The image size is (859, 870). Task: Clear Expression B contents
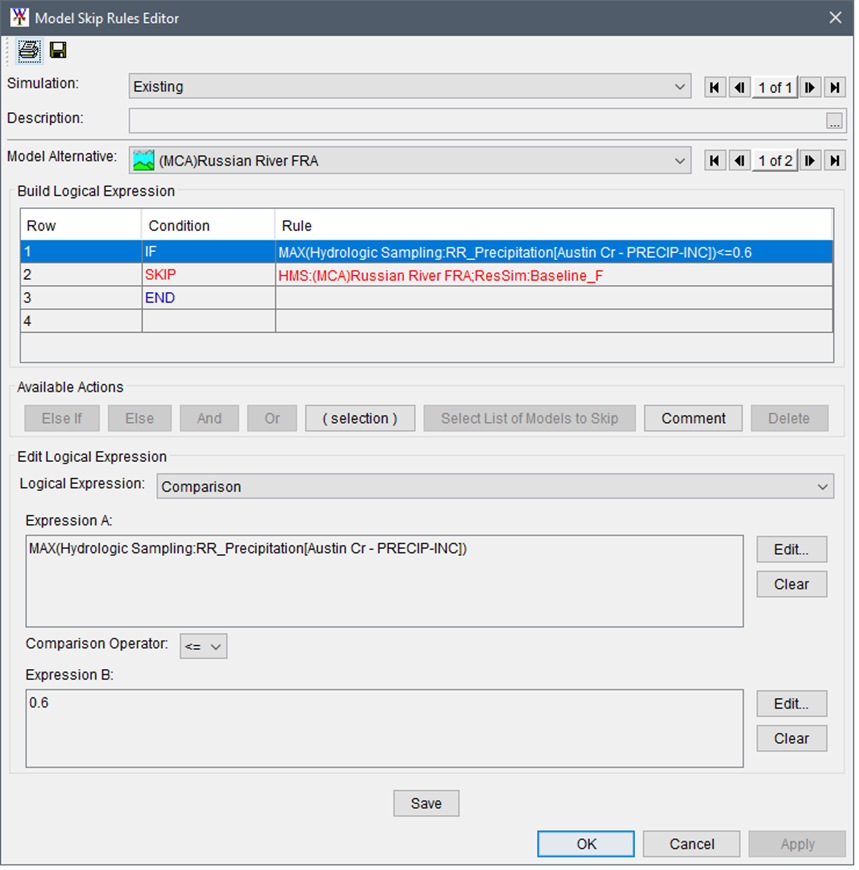(791, 738)
